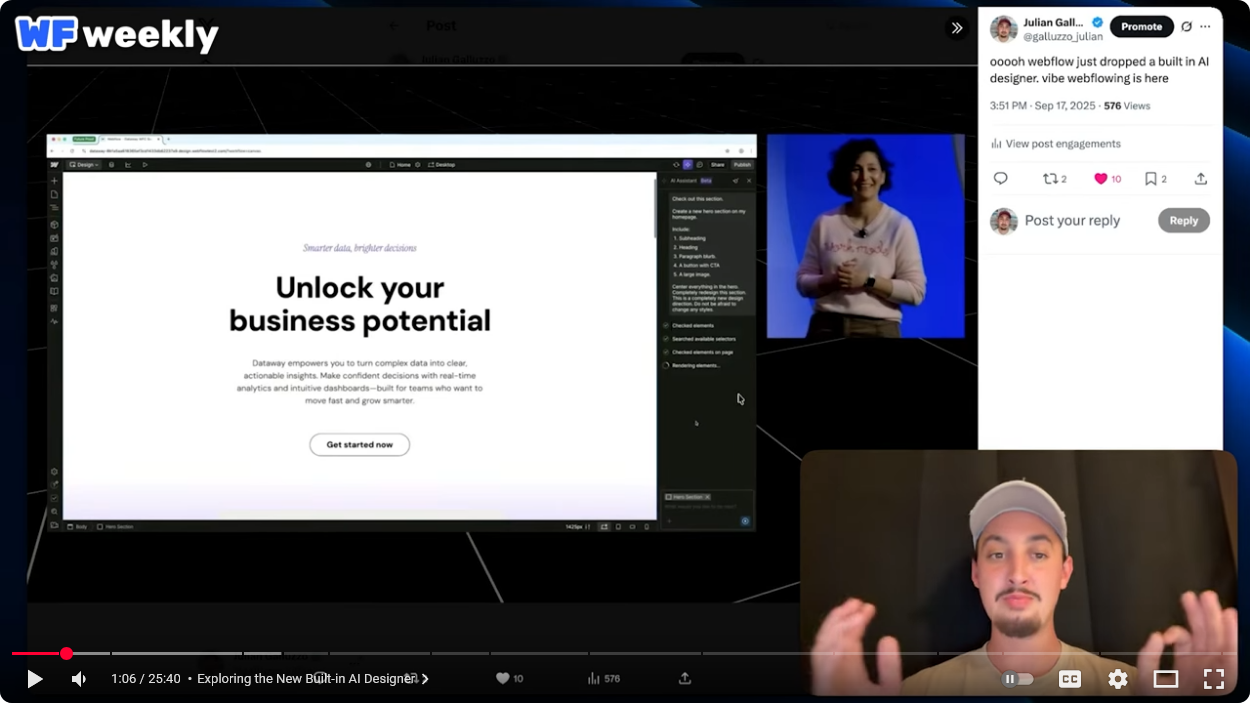Enter fullscreen mode
The height and width of the screenshot is (703, 1250).
(1213, 679)
